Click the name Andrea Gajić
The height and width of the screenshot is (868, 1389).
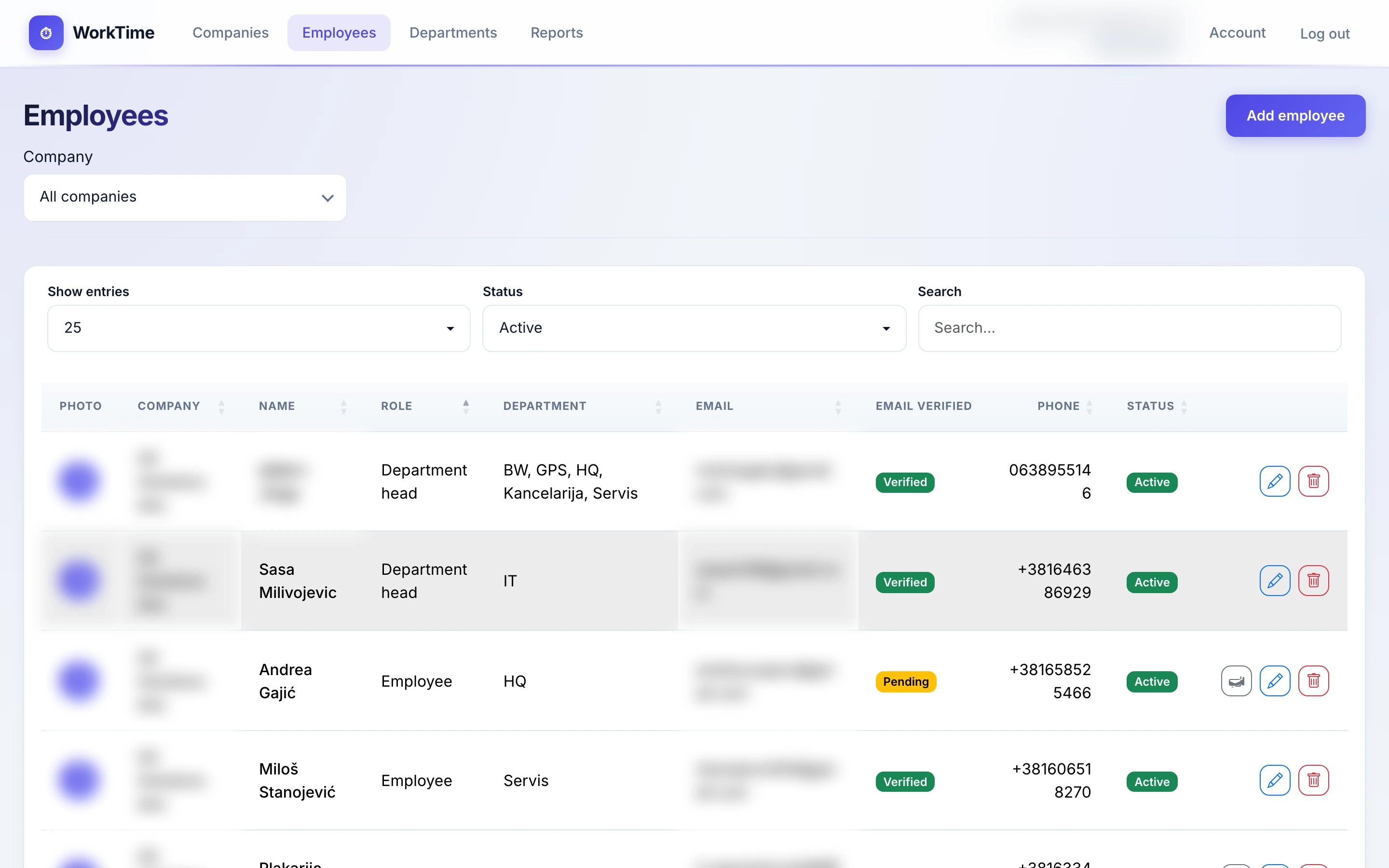(x=285, y=681)
